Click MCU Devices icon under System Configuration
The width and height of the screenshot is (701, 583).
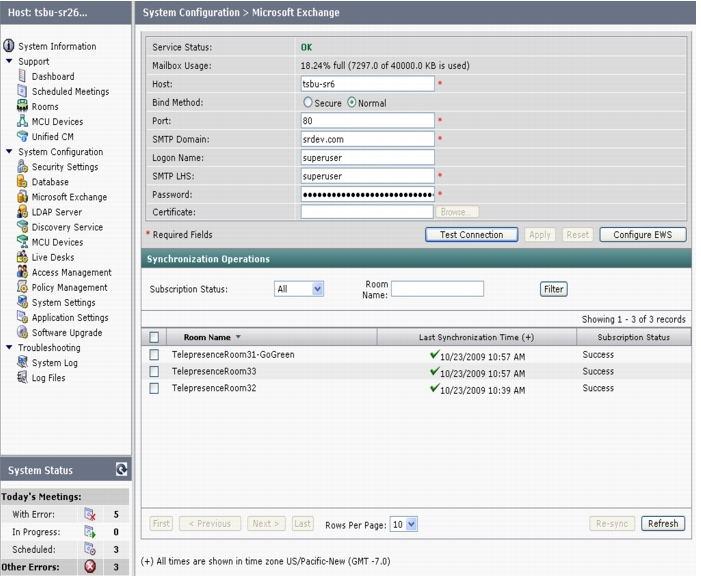point(22,242)
